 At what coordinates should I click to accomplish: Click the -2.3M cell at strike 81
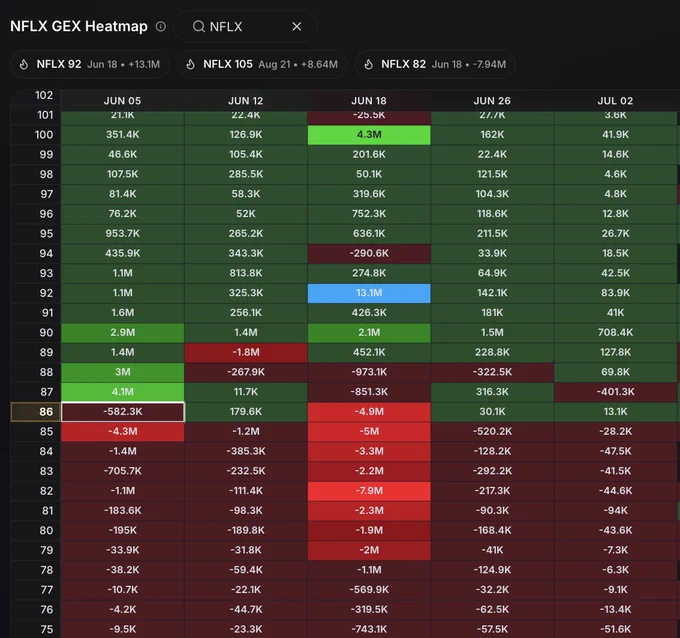coord(369,510)
